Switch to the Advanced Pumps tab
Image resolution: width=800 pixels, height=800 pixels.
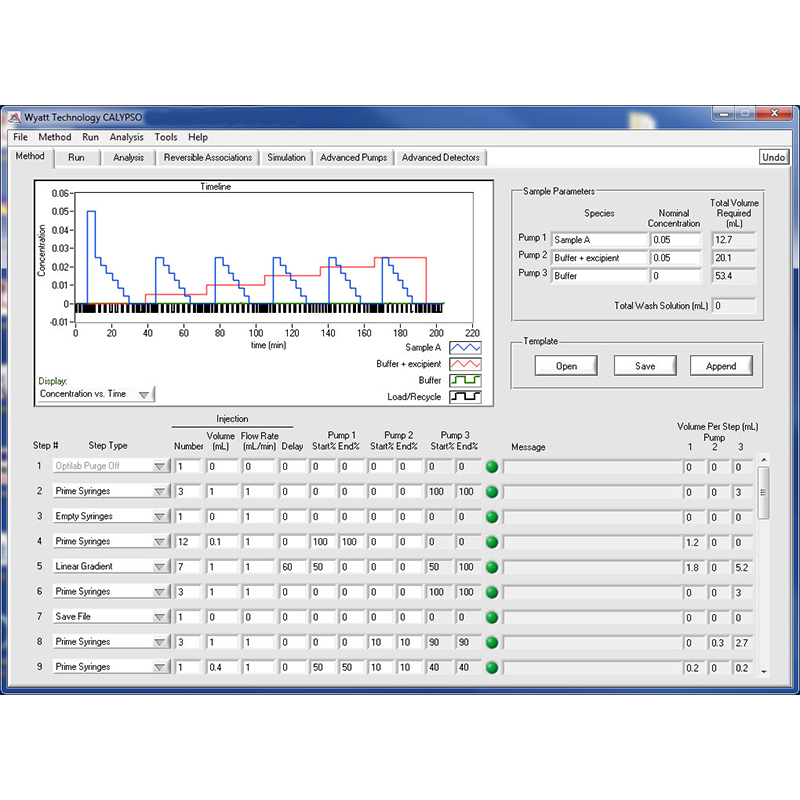click(x=354, y=158)
